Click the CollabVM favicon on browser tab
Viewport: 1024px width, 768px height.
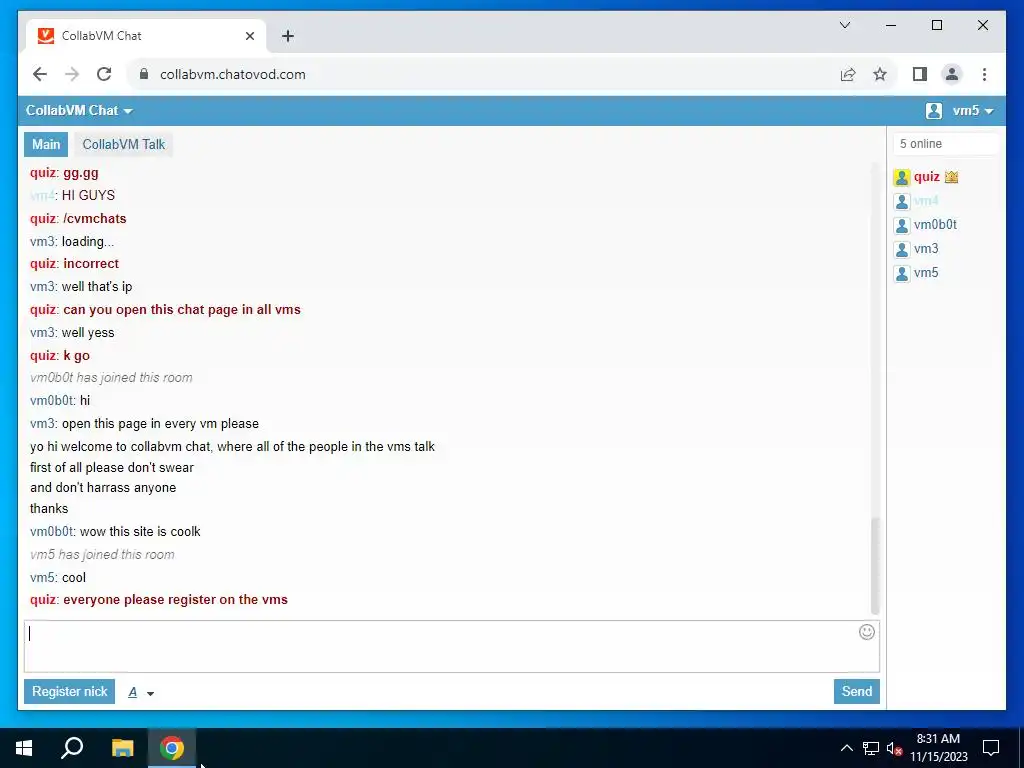coord(46,36)
